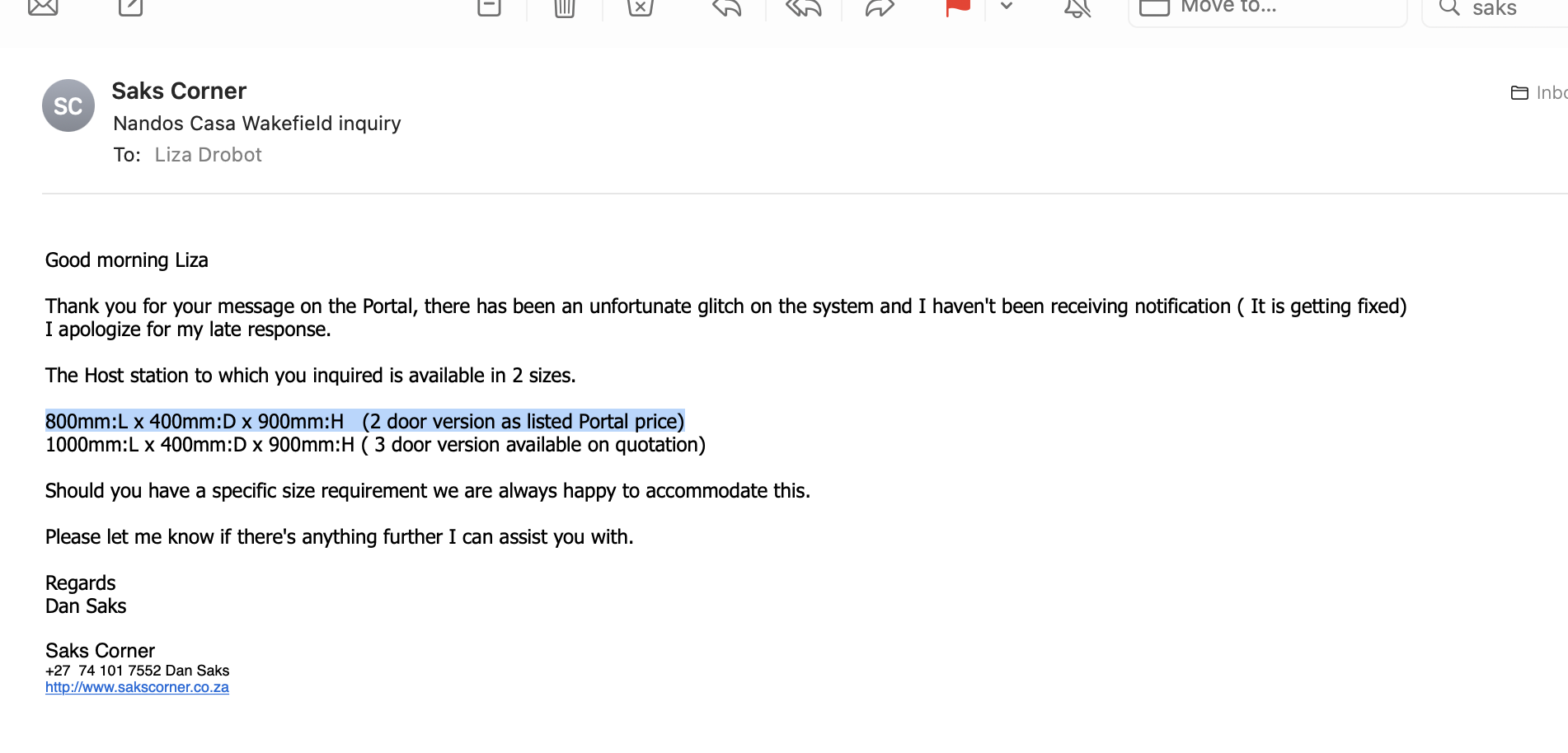Compose a new message
Screen dimensions: 1568x753
130,7
